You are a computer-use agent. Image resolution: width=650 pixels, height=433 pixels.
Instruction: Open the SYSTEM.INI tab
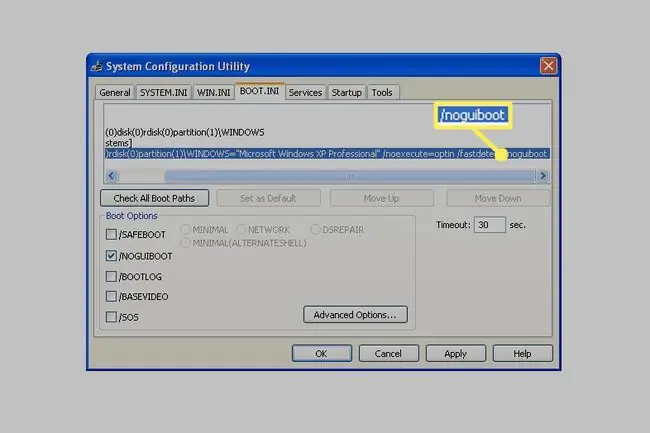pos(163,92)
